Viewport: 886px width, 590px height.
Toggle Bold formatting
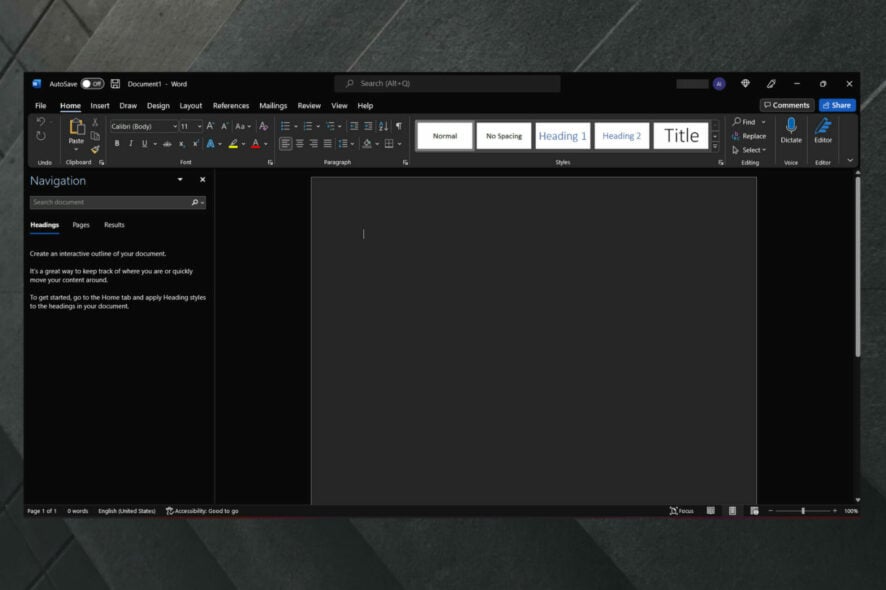click(117, 144)
